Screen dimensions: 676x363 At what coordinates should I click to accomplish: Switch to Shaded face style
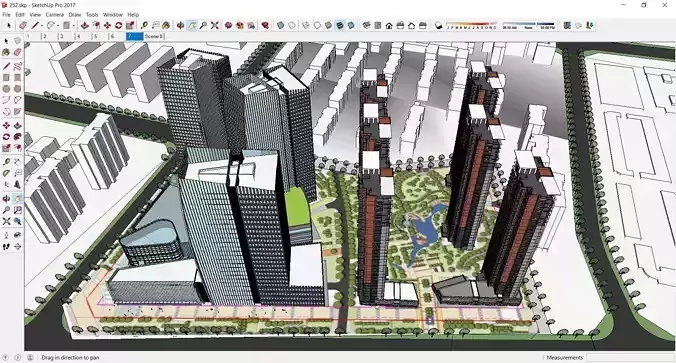tap(328, 25)
